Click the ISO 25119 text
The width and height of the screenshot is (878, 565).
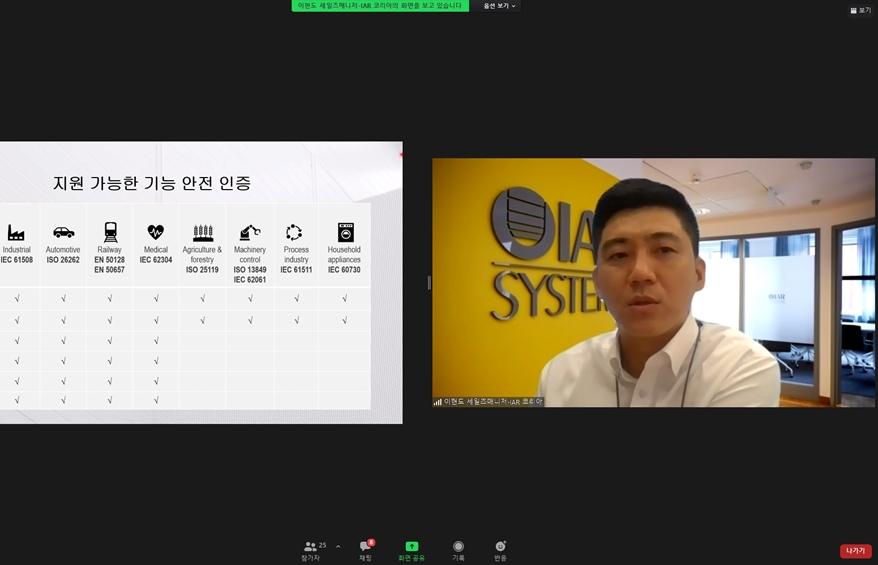click(x=202, y=270)
